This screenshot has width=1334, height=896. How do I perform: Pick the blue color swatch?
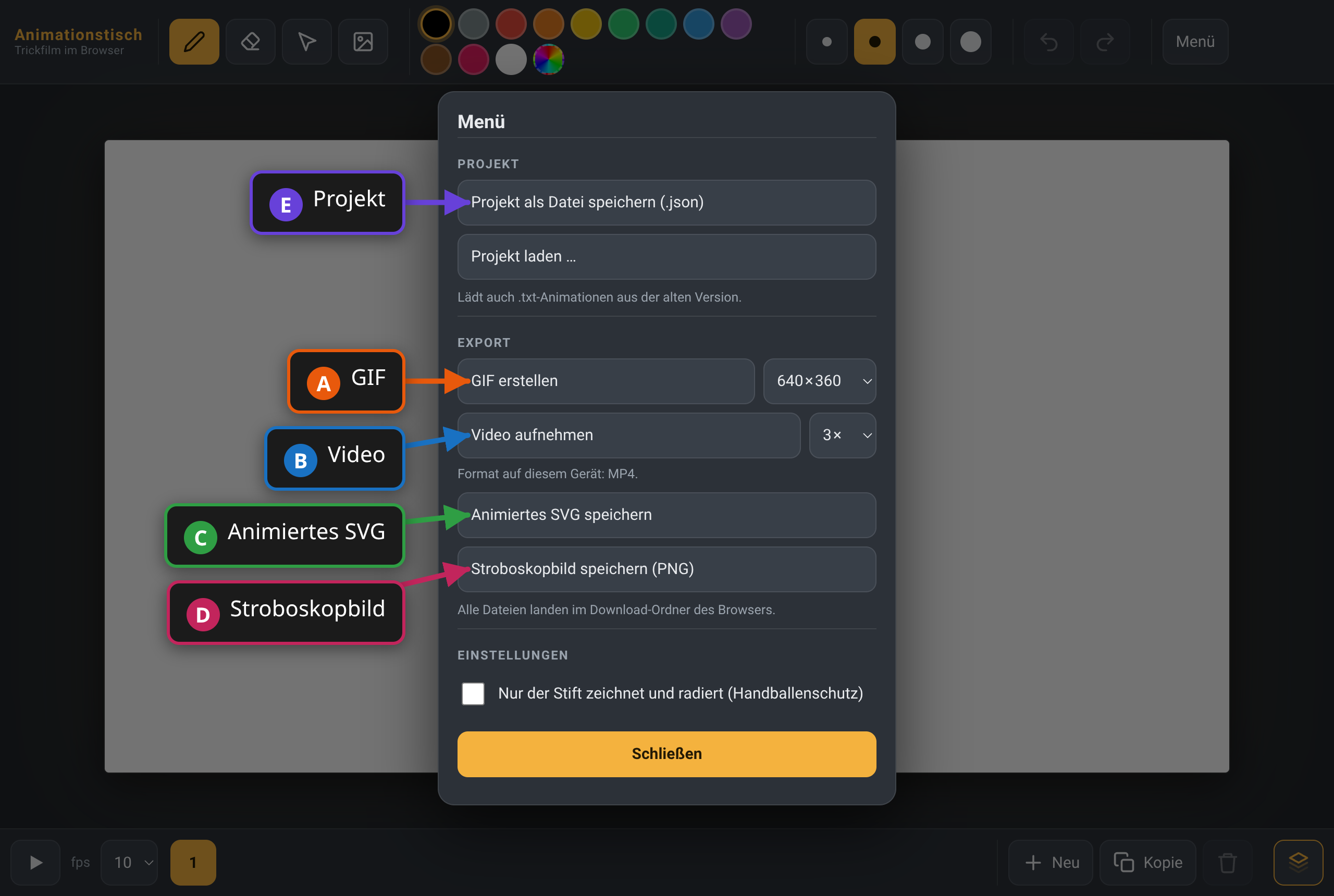(698, 24)
